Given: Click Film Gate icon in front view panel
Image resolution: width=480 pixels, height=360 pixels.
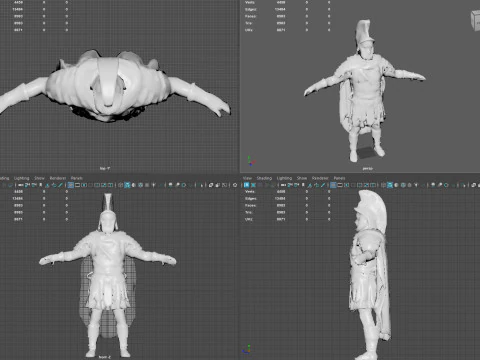Looking at the screenshot, I should [77, 185].
